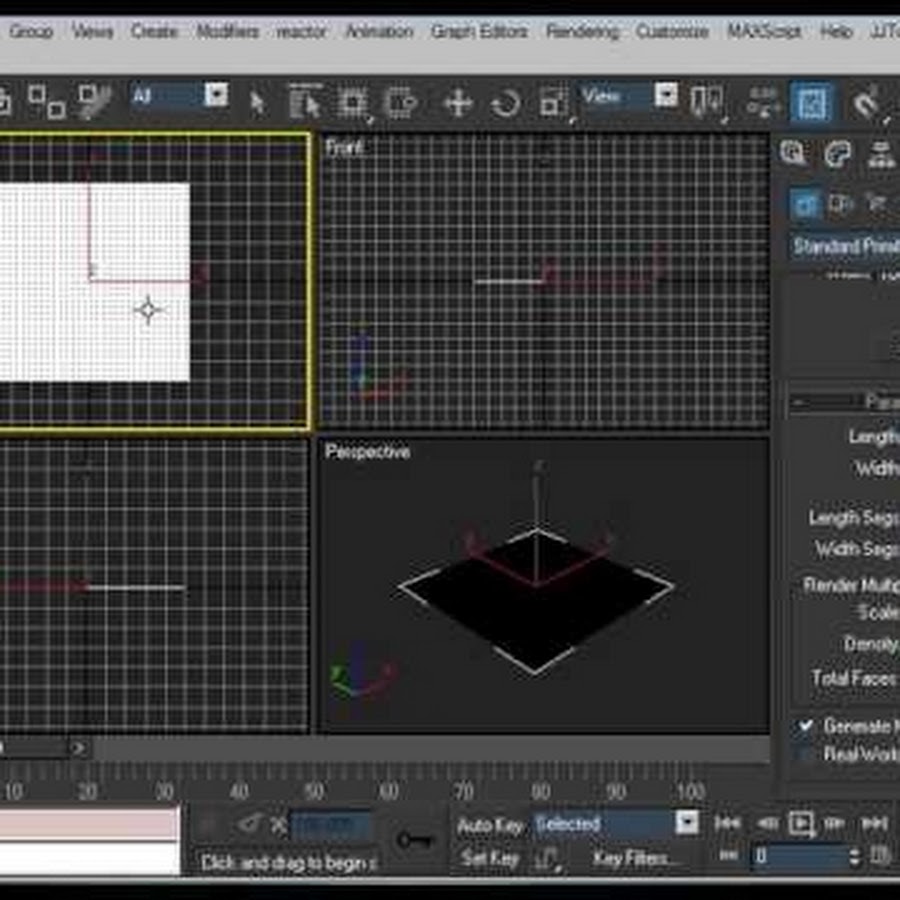This screenshot has width=900, height=900.
Task: Open the Rendering menu
Action: point(582,31)
